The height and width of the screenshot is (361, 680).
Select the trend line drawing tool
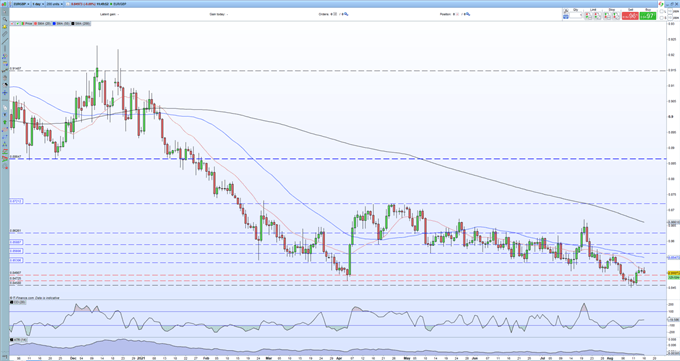click(5, 41)
